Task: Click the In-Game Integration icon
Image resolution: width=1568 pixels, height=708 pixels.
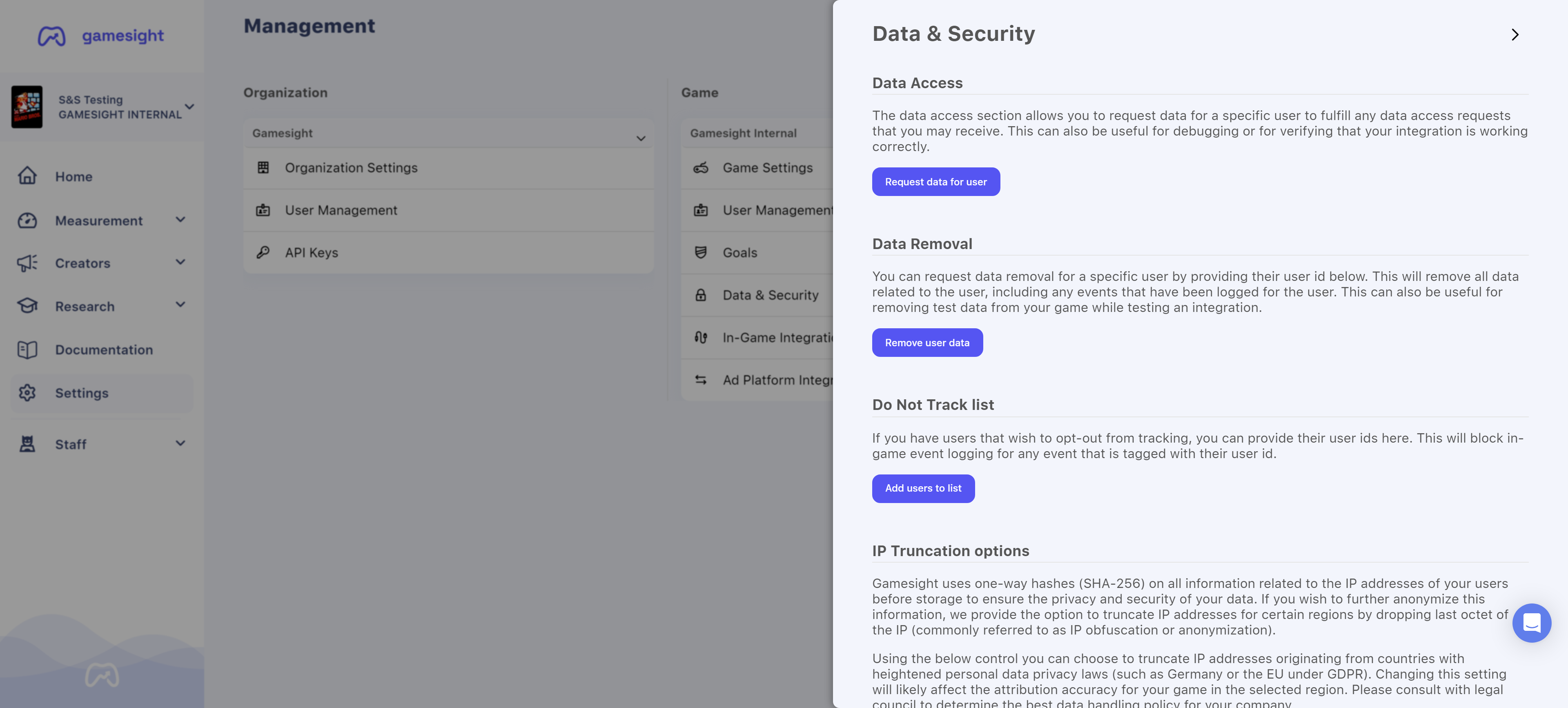Action: click(701, 337)
